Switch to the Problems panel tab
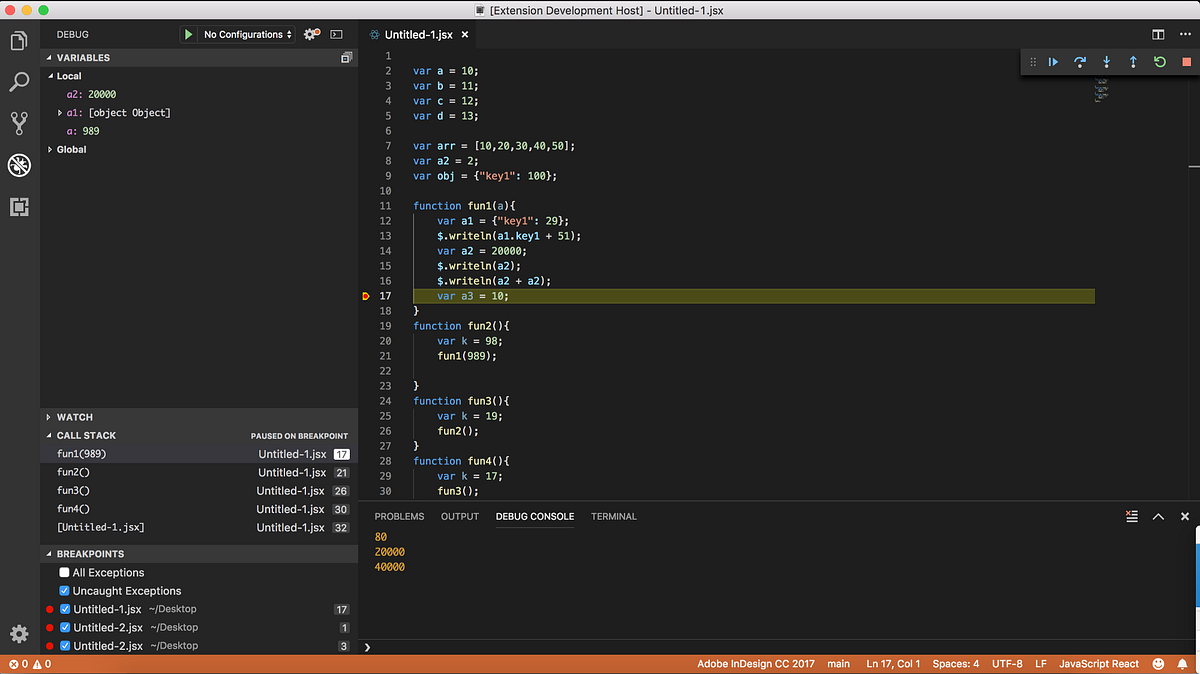Screen dimensions: 1200x674 point(399,517)
